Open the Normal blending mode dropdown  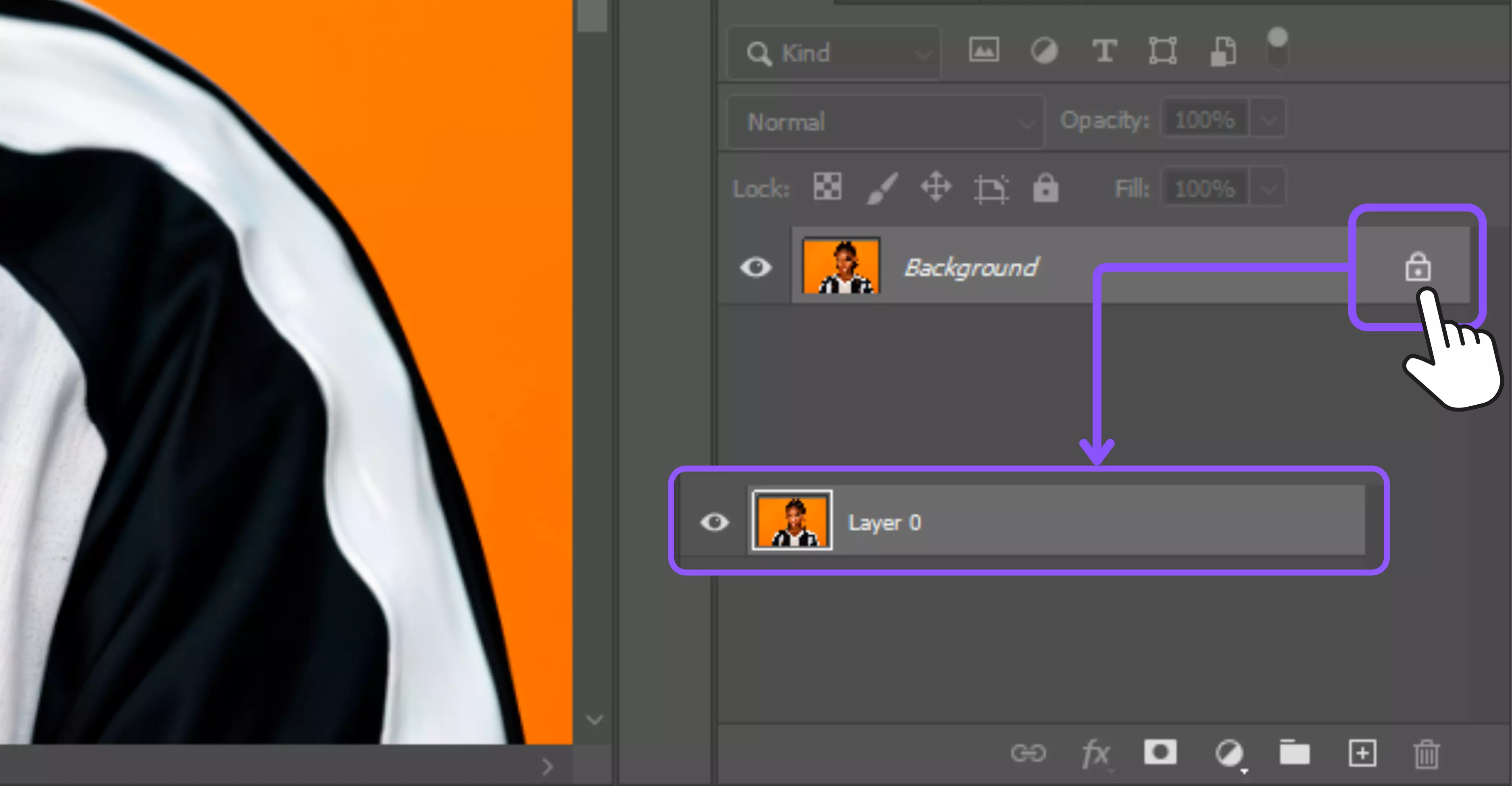coord(886,122)
